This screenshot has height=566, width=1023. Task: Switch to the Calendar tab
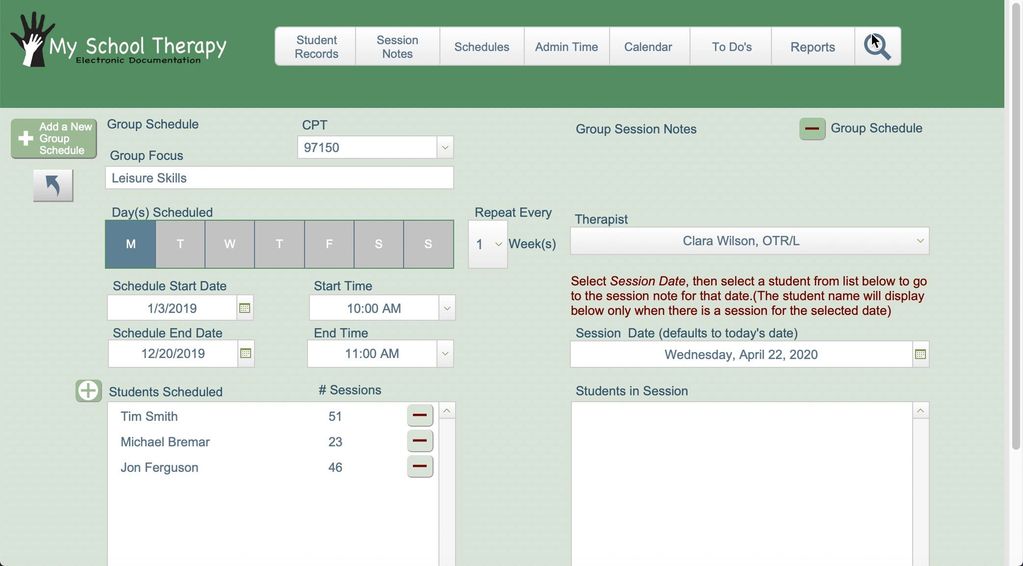click(x=648, y=47)
